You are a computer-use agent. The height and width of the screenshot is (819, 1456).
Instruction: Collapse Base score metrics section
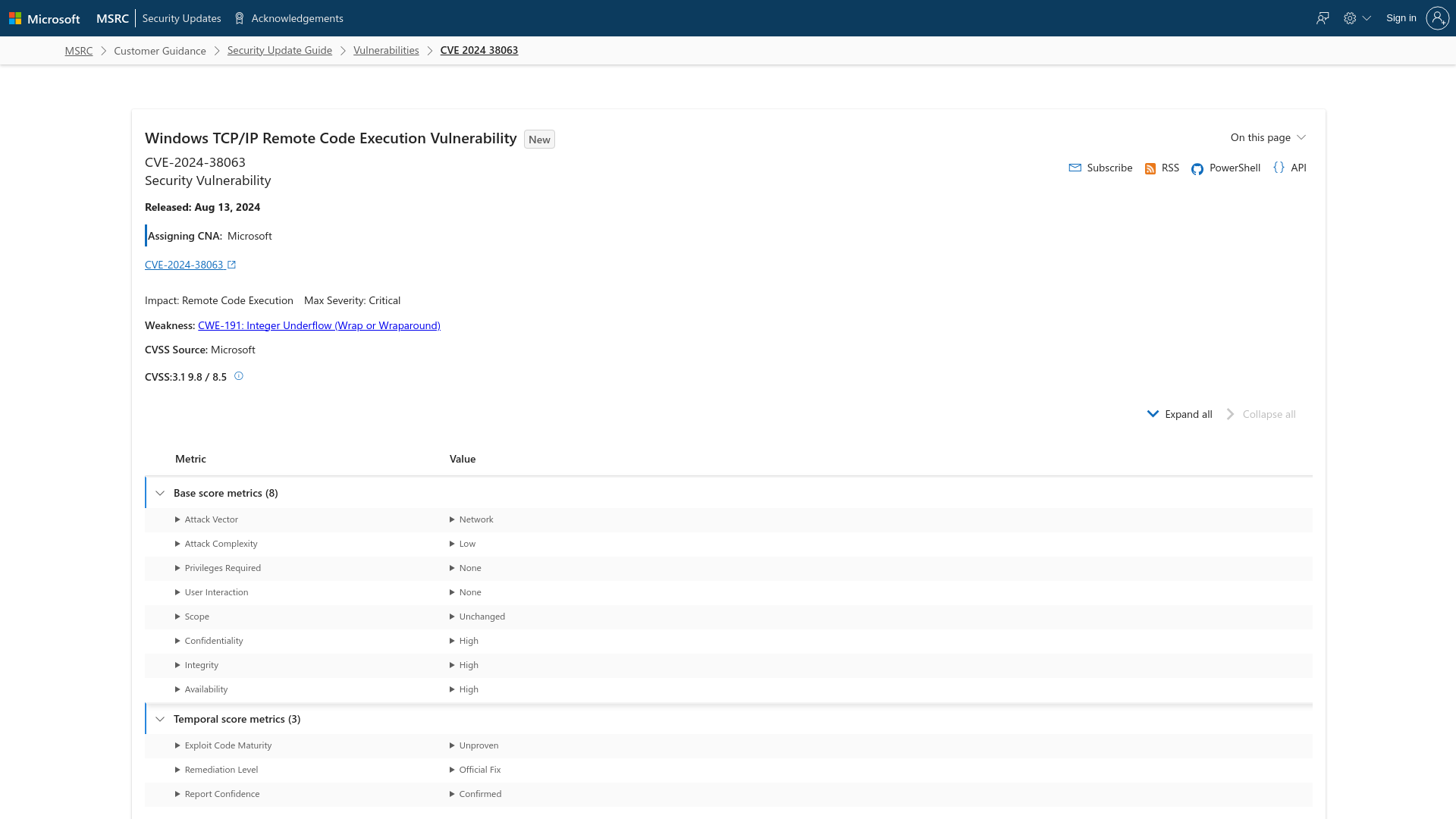point(160,493)
